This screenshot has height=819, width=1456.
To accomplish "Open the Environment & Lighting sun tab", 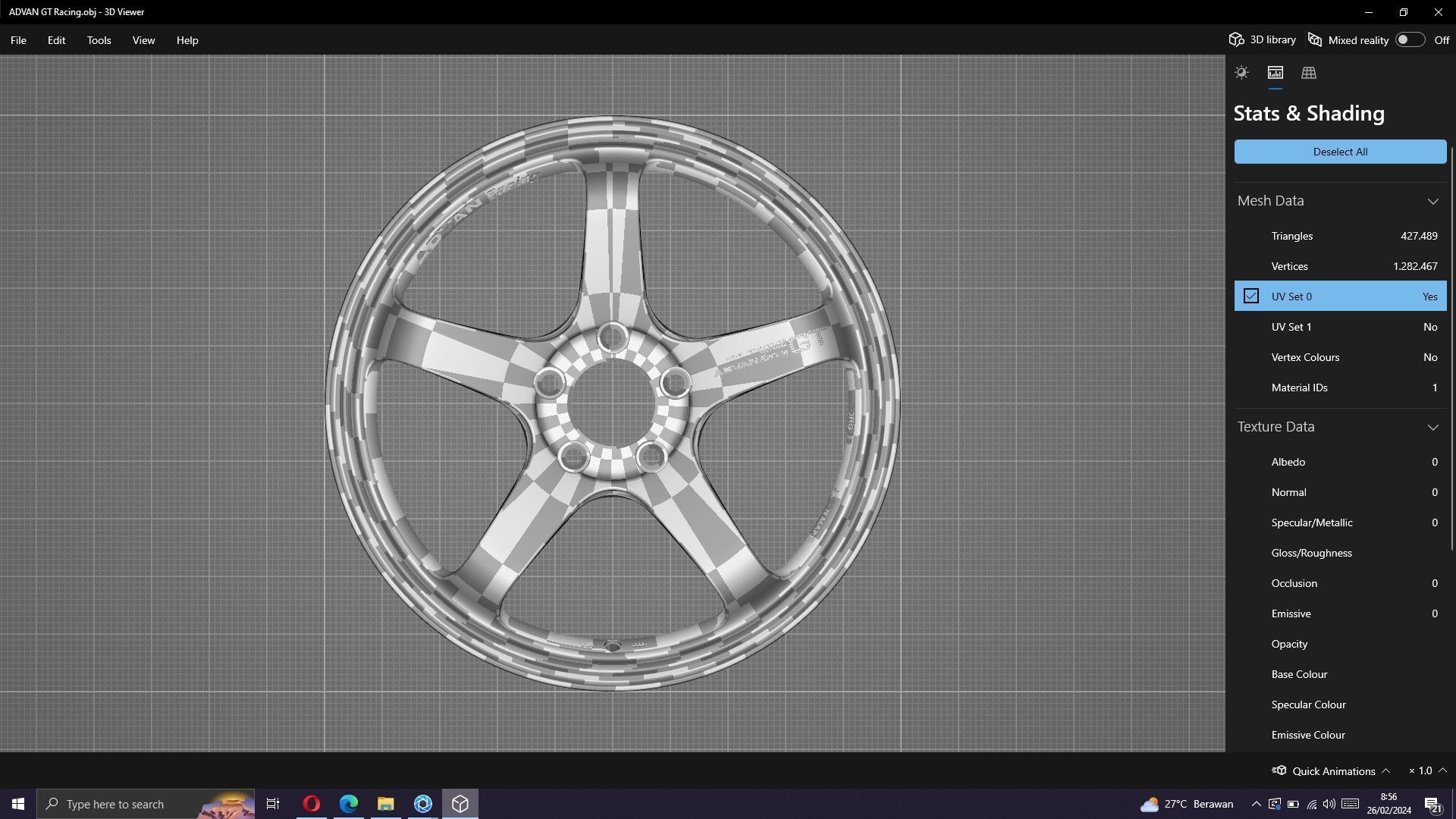I will [x=1241, y=73].
